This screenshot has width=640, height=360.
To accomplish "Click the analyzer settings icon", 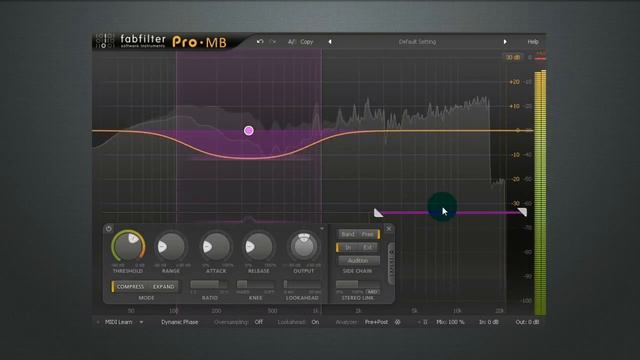I will pyautogui.click(x=398, y=322).
